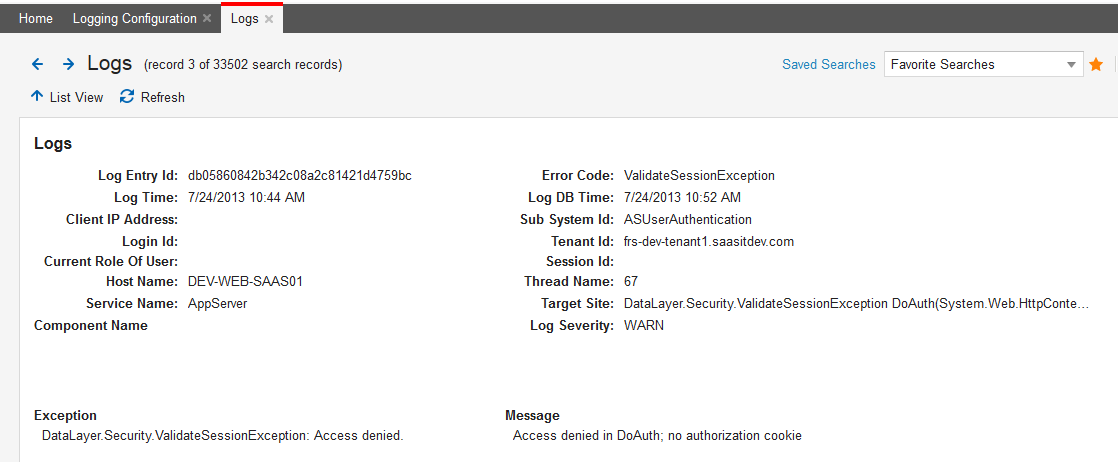1118x462 pixels.
Task: Switch to the Home tab
Action: (x=36, y=19)
